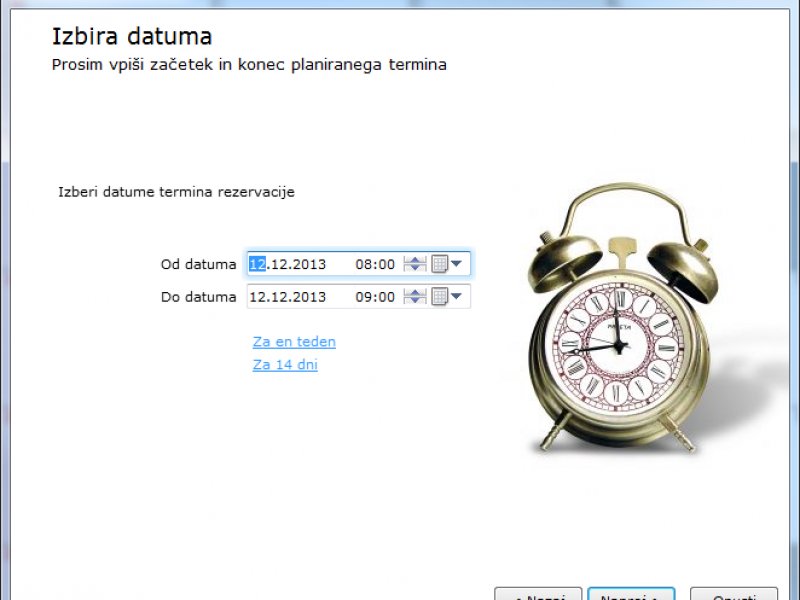Click the 'Za en teden' link
This screenshot has width=800, height=600.
pos(294,342)
